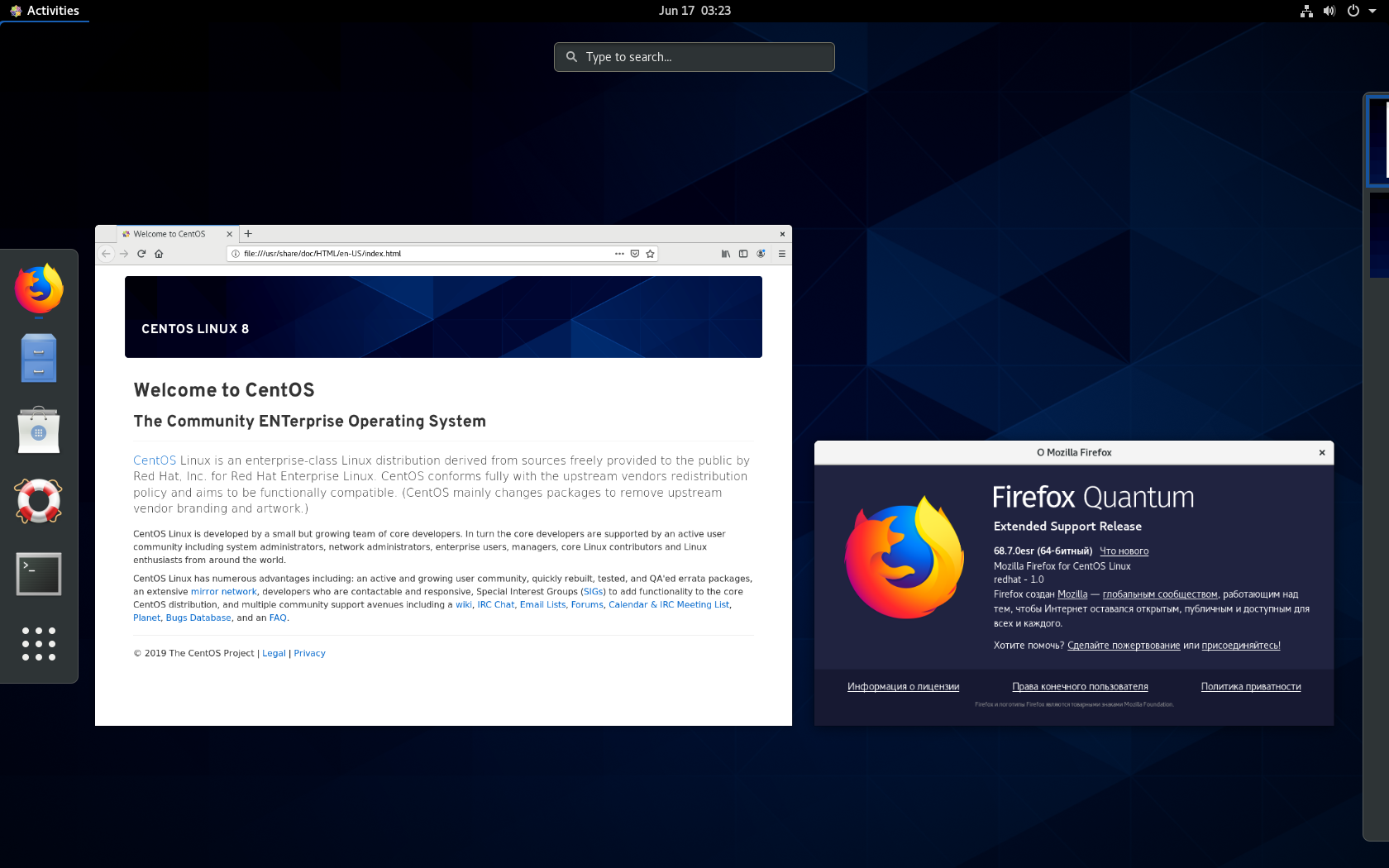Open 'Права конечного пользователя' link
1389x868 pixels.
1080,687
